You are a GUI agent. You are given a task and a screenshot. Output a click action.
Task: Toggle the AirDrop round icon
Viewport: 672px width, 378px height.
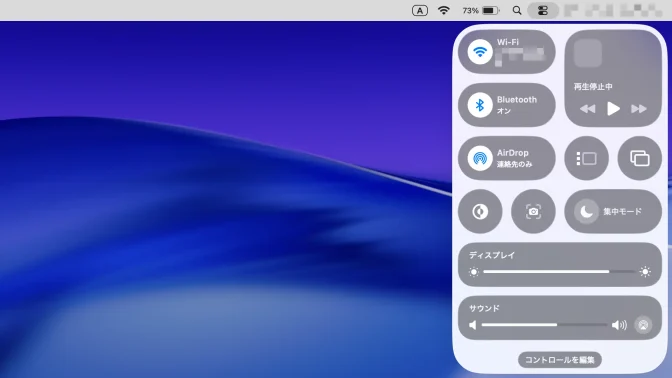point(480,158)
